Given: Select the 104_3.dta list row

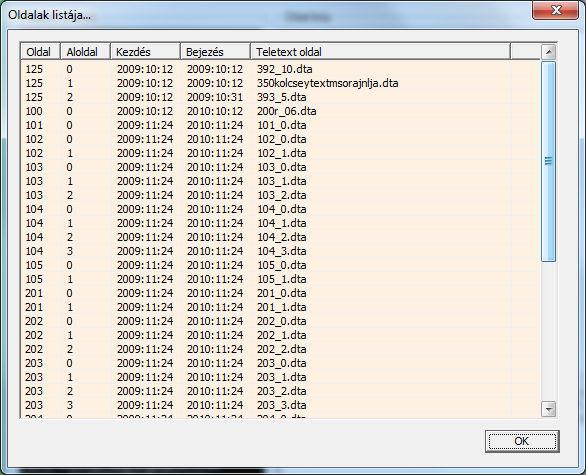Looking at the screenshot, I should [281, 251].
